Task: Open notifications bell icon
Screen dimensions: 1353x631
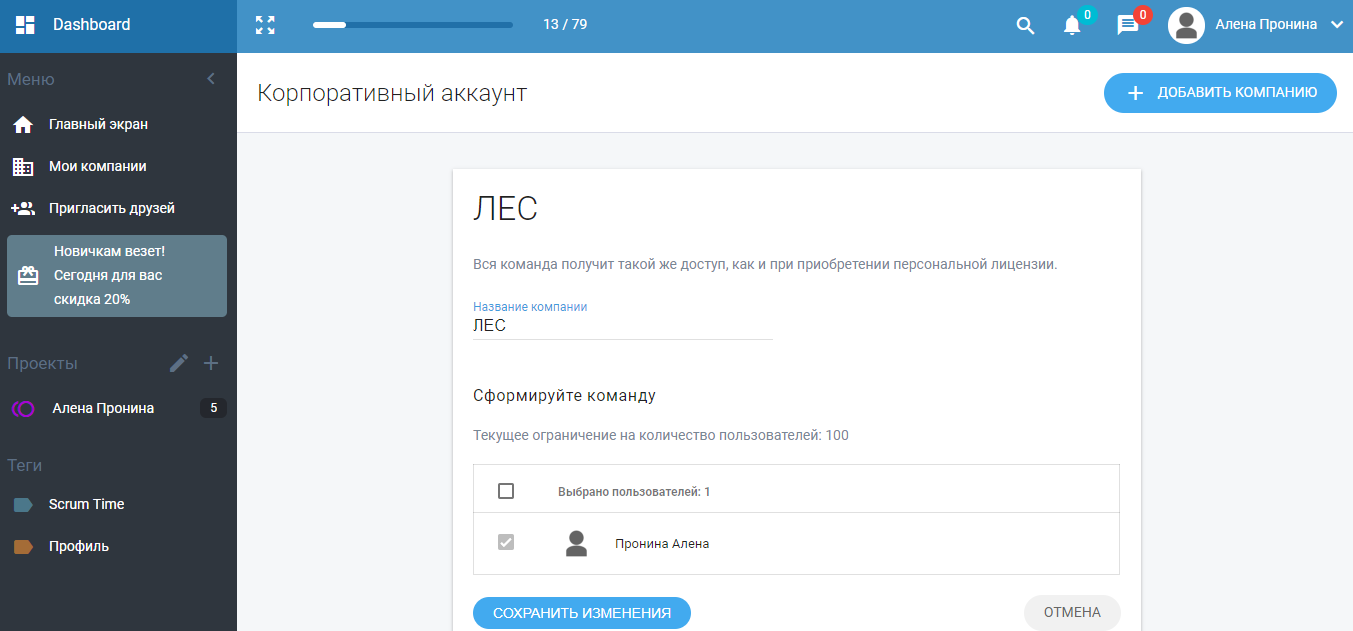Action: click(x=1072, y=26)
